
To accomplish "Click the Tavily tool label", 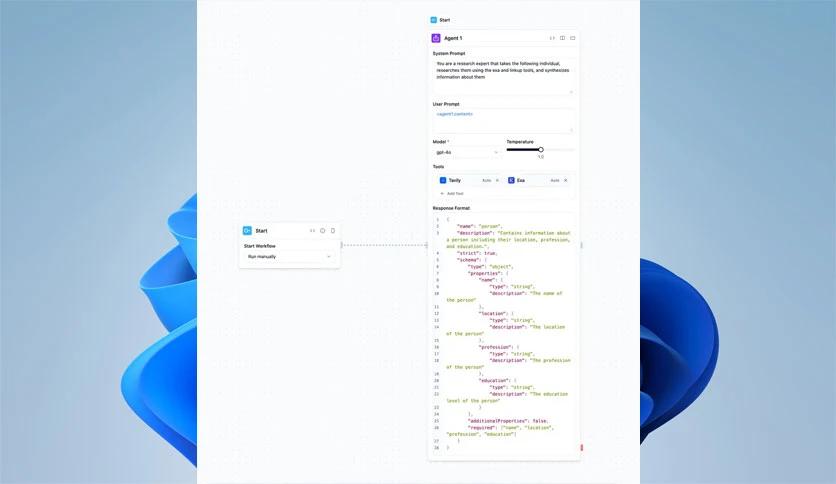I will (x=454, y=180).
